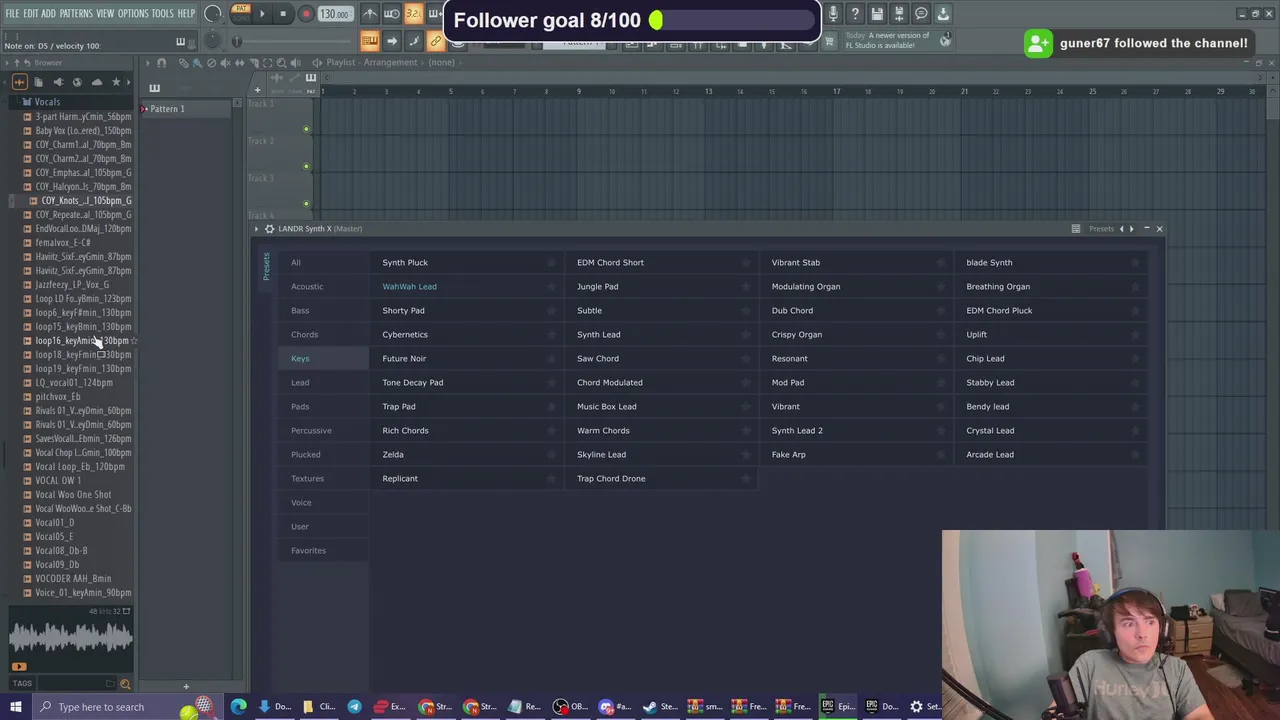Select sample loop16_keyAmin_130bpm in browser

click(82, 340)
